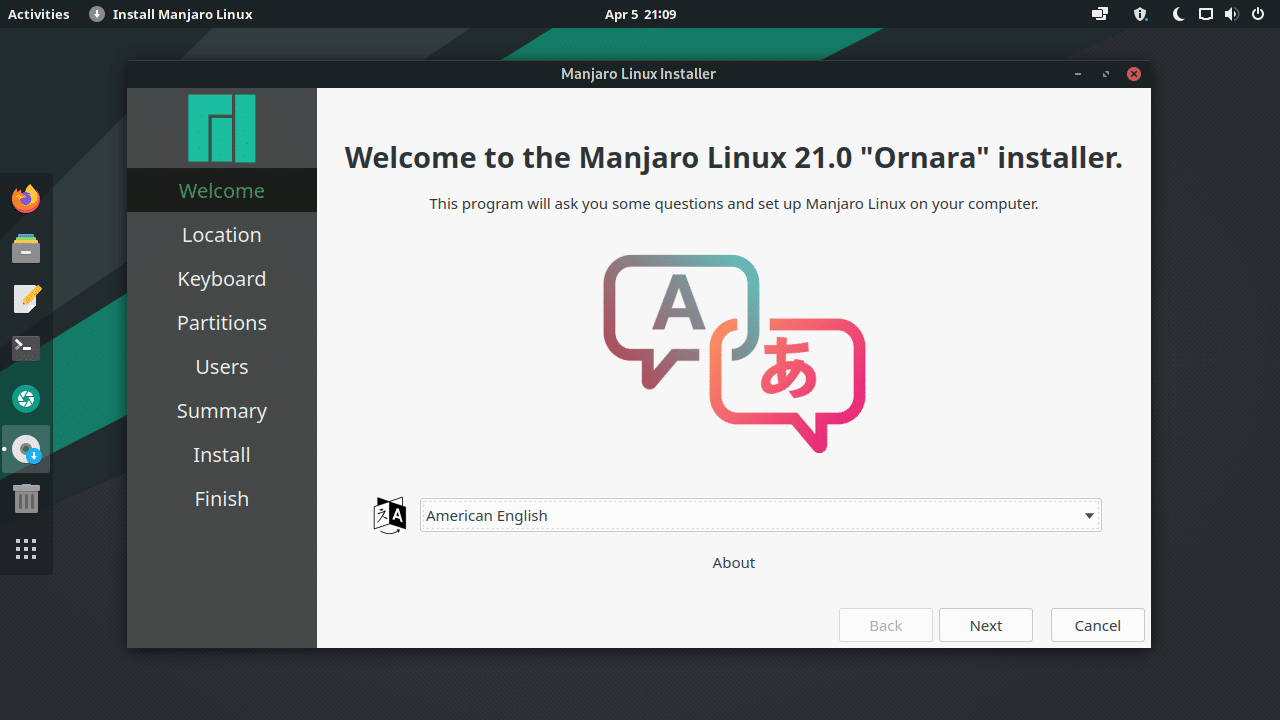Click the translation books icon beside language field
This screenshot has width=1280, height=720.
pyautogui.click(x=389, y=515)
